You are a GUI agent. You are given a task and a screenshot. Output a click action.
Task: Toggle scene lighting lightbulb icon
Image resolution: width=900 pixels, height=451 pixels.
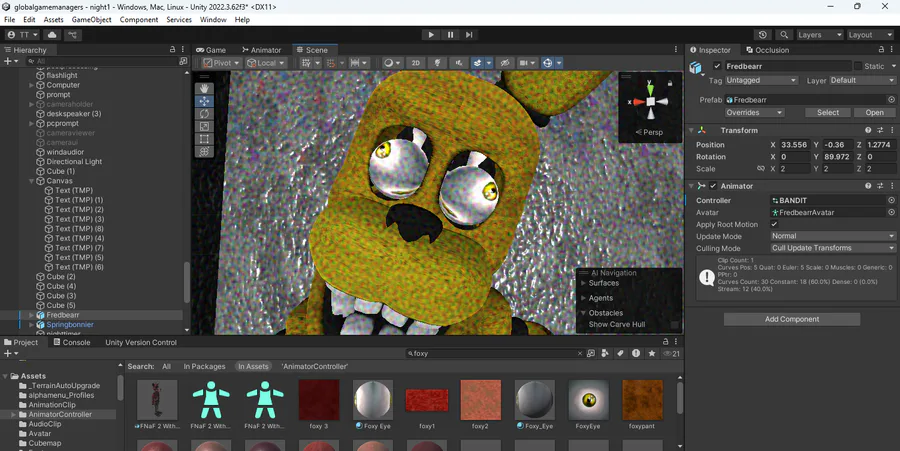pyautogui.click(x=437, y=63)
